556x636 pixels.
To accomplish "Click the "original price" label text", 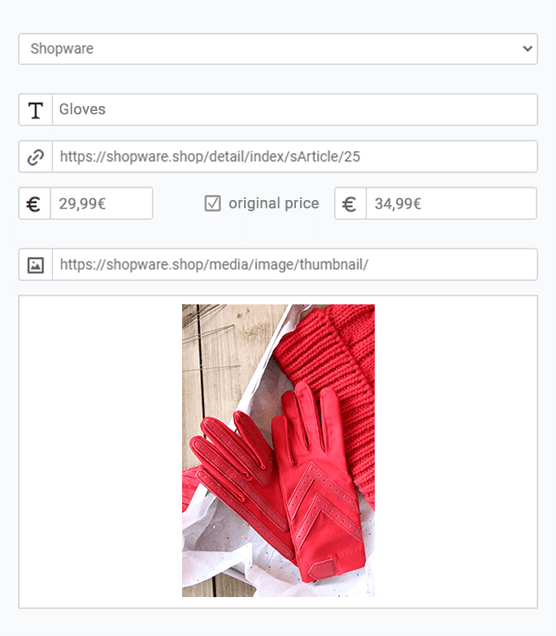I will tap(274, 204).
